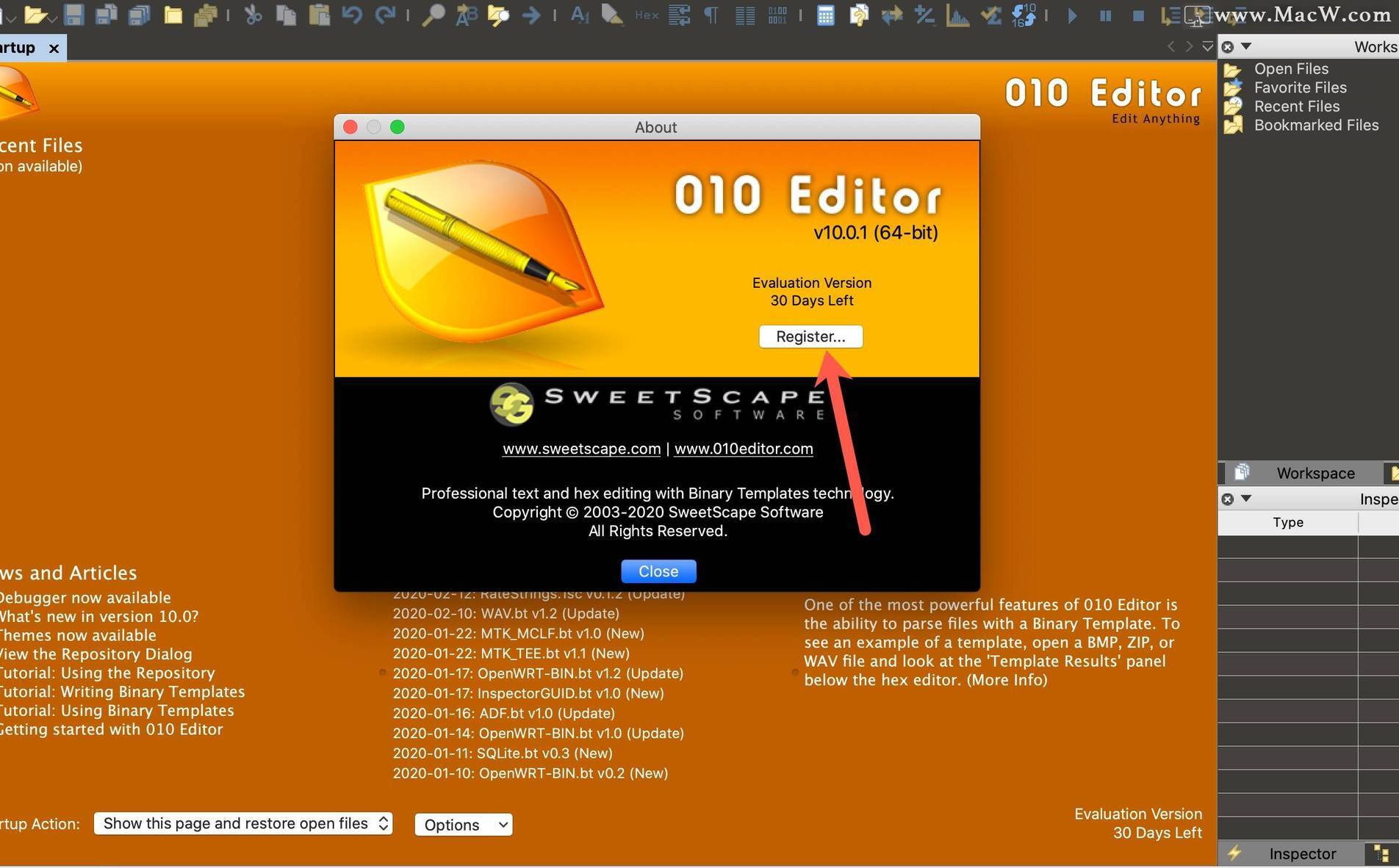Open the Options dropdown button
The image size is (1399, 868).
point(464,825)
